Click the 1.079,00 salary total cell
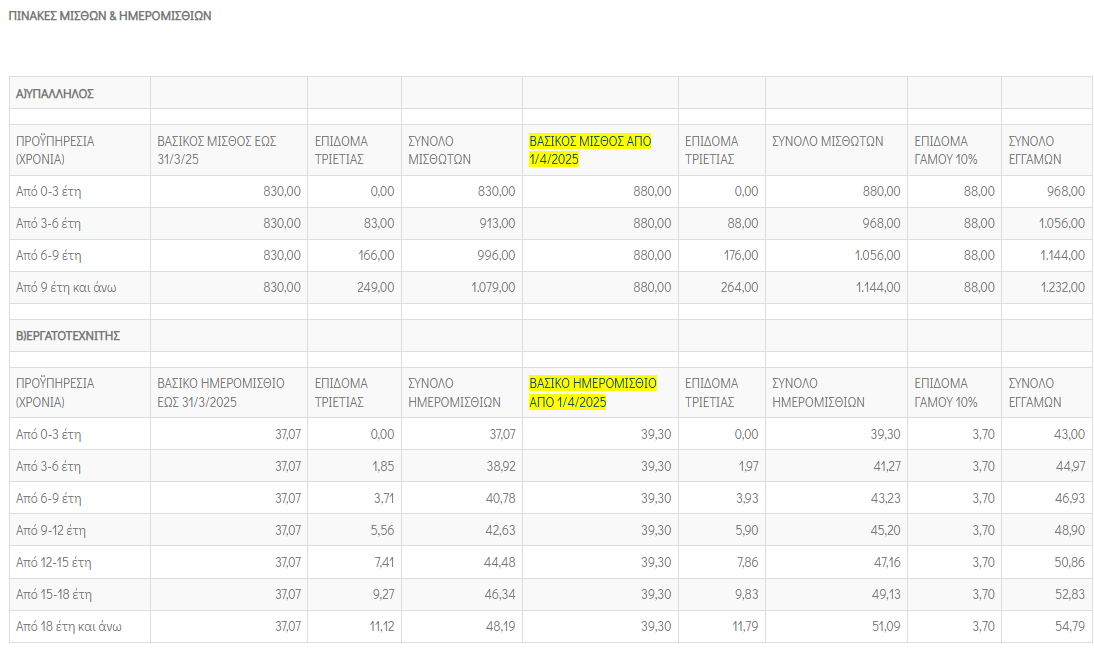 click(492, 288)
